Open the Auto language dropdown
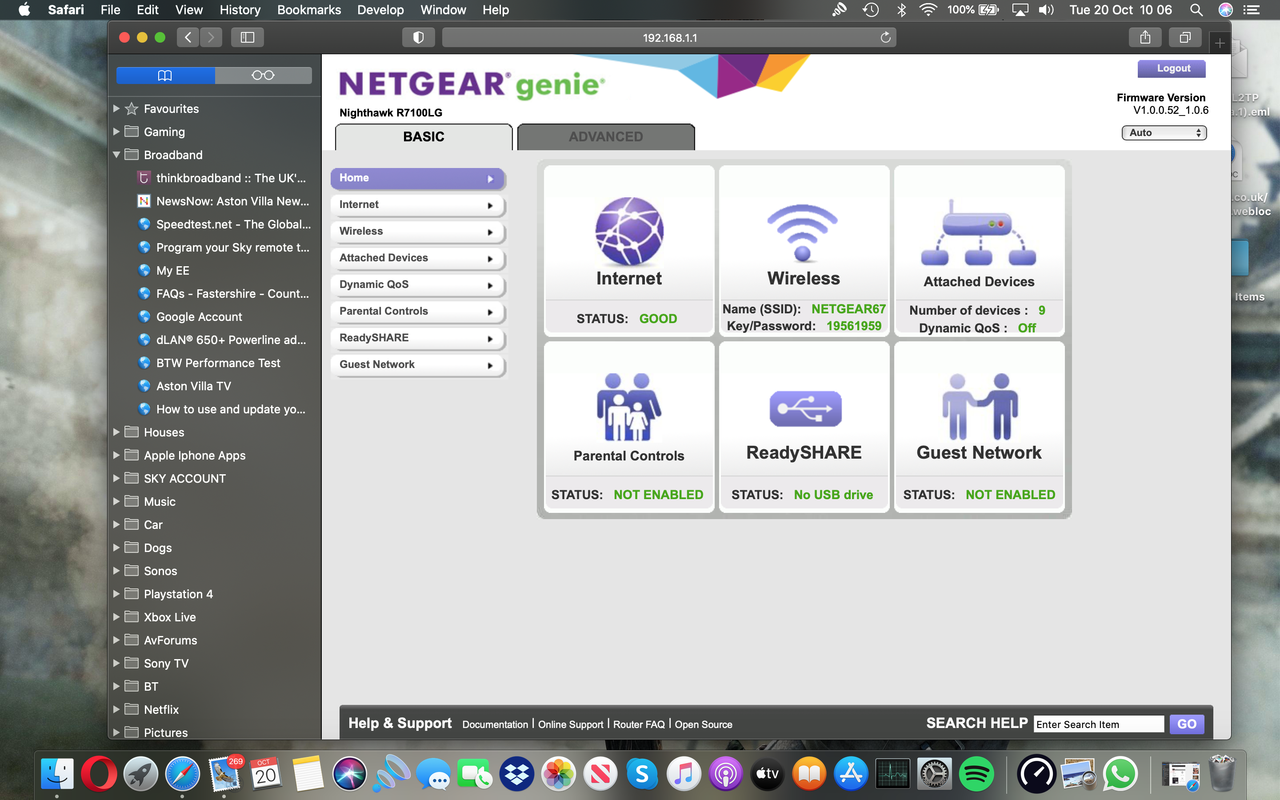Viewport: 1280px width, 800px height. pyautogui.click(x=1165, y=133)
